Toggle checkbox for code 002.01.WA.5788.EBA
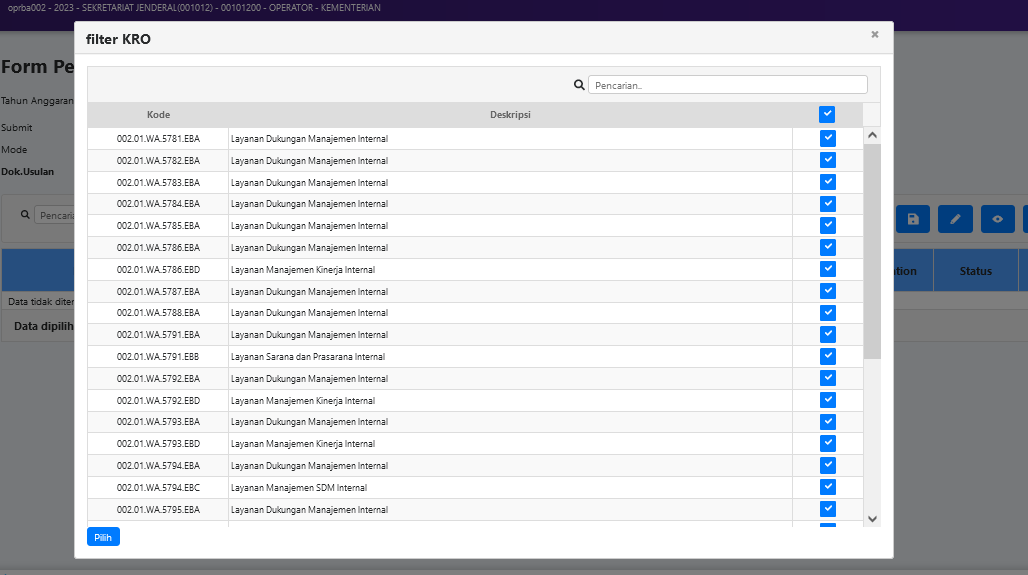 (827, 313)
